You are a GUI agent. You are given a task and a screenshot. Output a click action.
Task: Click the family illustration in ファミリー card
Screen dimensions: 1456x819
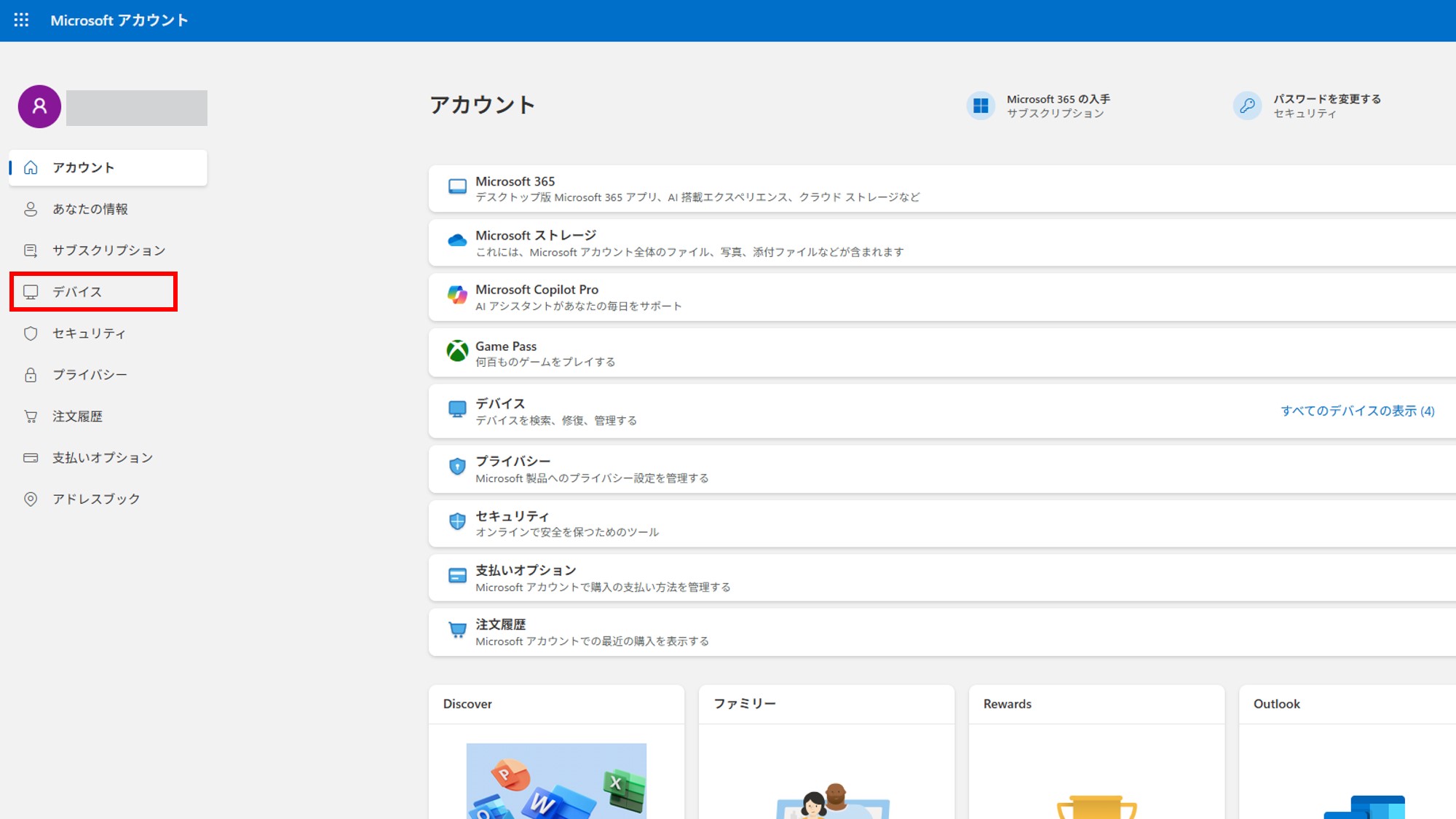tap(833, 801)
